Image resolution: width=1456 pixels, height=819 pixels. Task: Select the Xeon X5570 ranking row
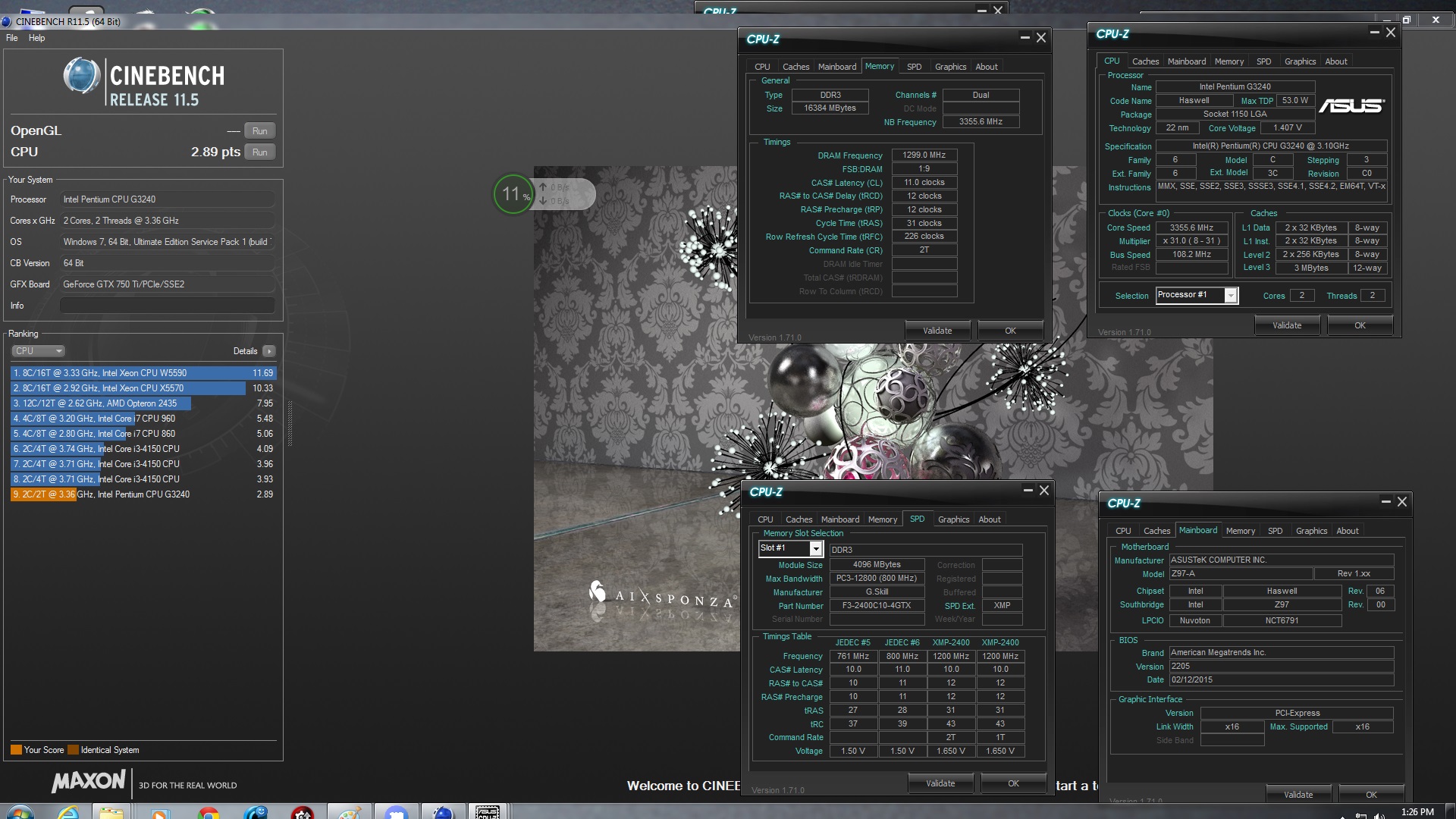(143, 388)
